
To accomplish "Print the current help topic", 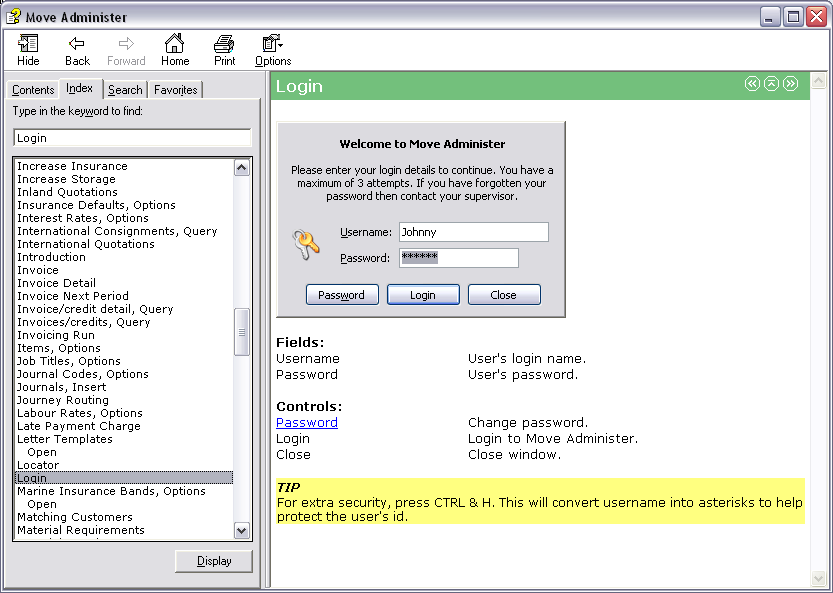I will 225,49.
